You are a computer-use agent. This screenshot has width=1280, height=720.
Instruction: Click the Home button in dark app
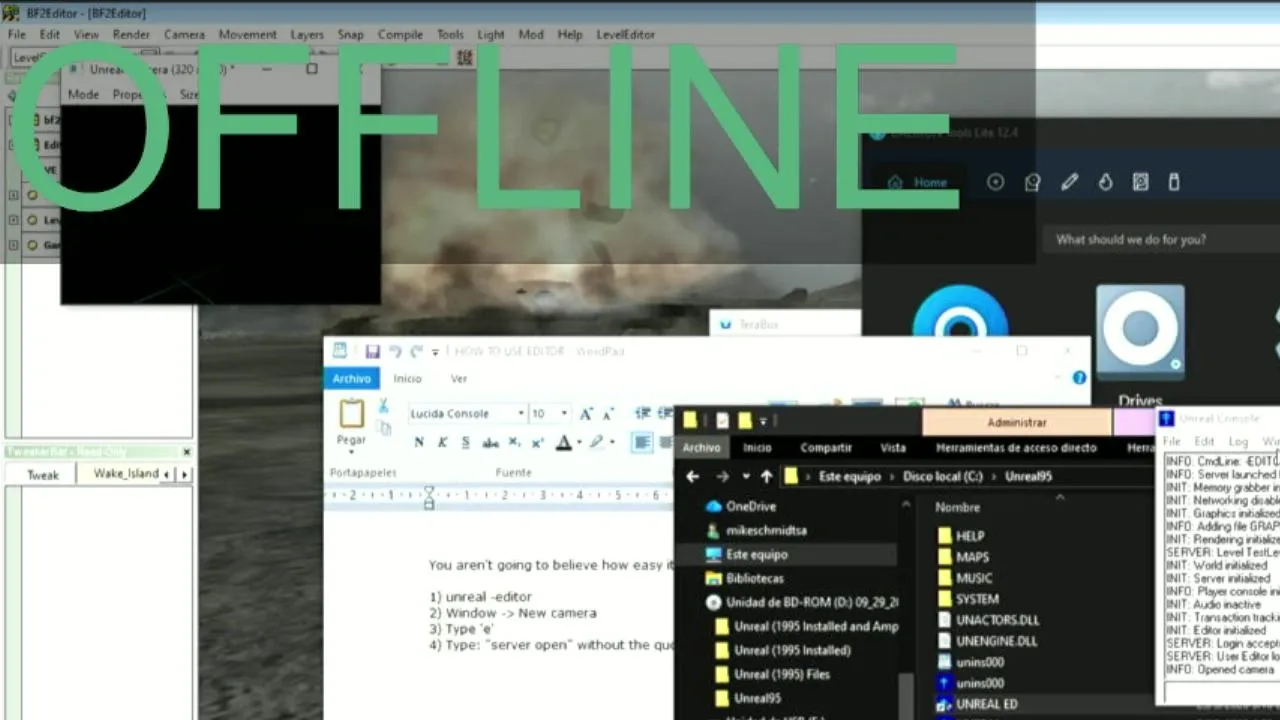tap(917, 182)
